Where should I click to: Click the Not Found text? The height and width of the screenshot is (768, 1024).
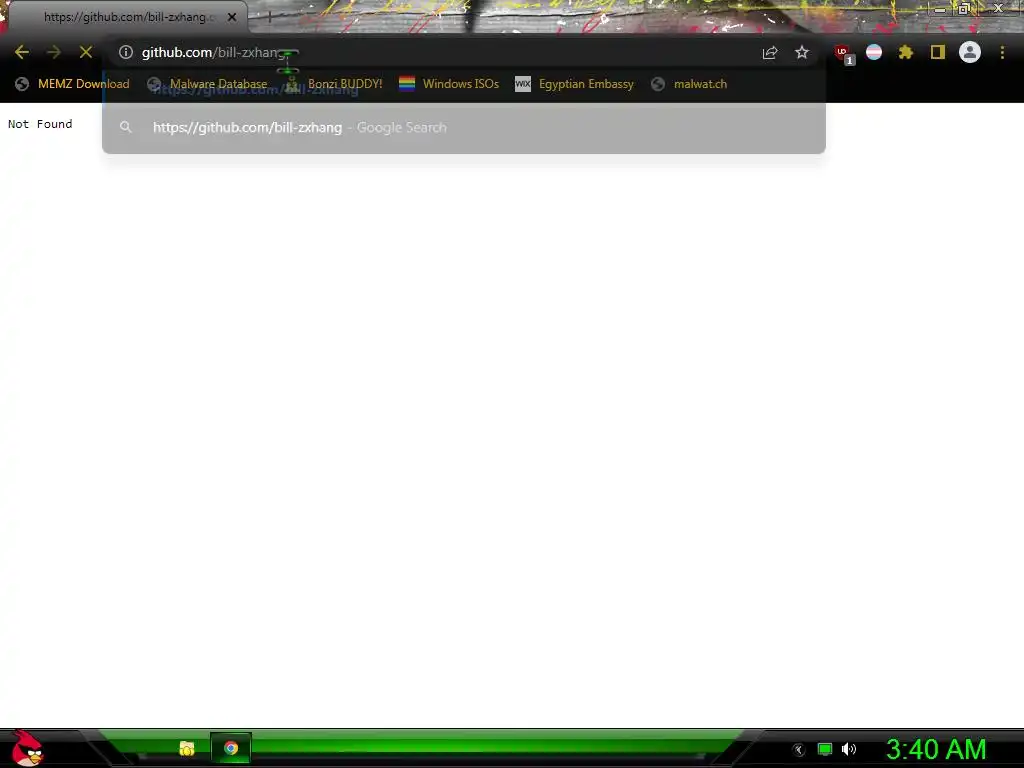[x=40, y=124]
